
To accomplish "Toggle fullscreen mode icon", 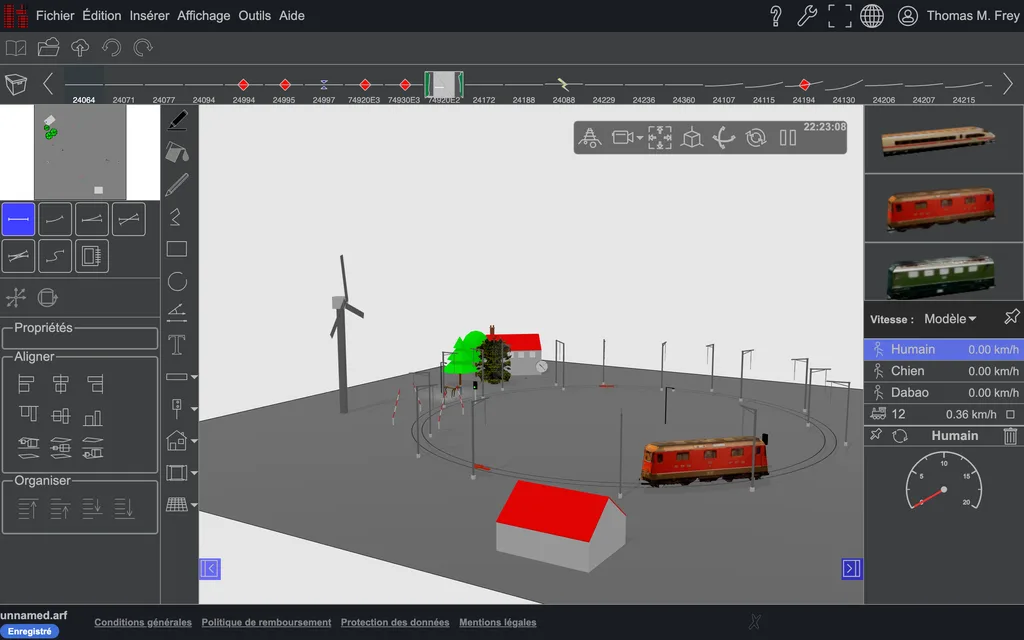I will (839, 16).
